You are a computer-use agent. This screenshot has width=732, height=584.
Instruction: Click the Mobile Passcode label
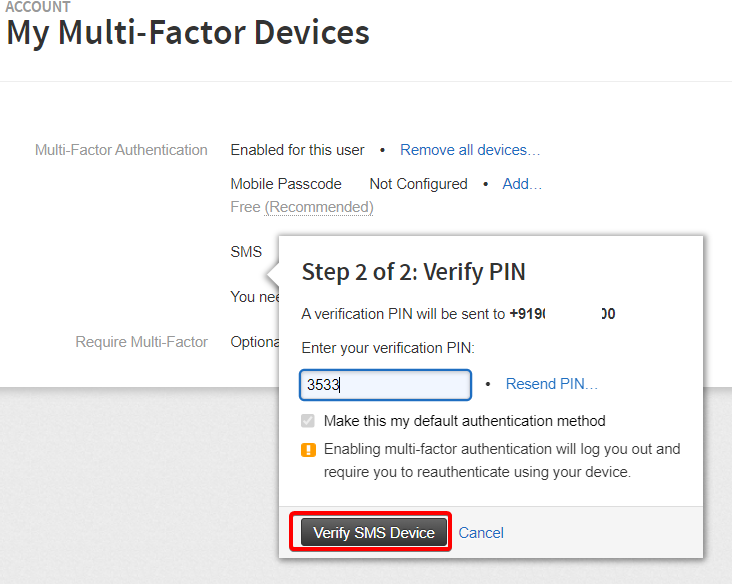click(286, 184)
